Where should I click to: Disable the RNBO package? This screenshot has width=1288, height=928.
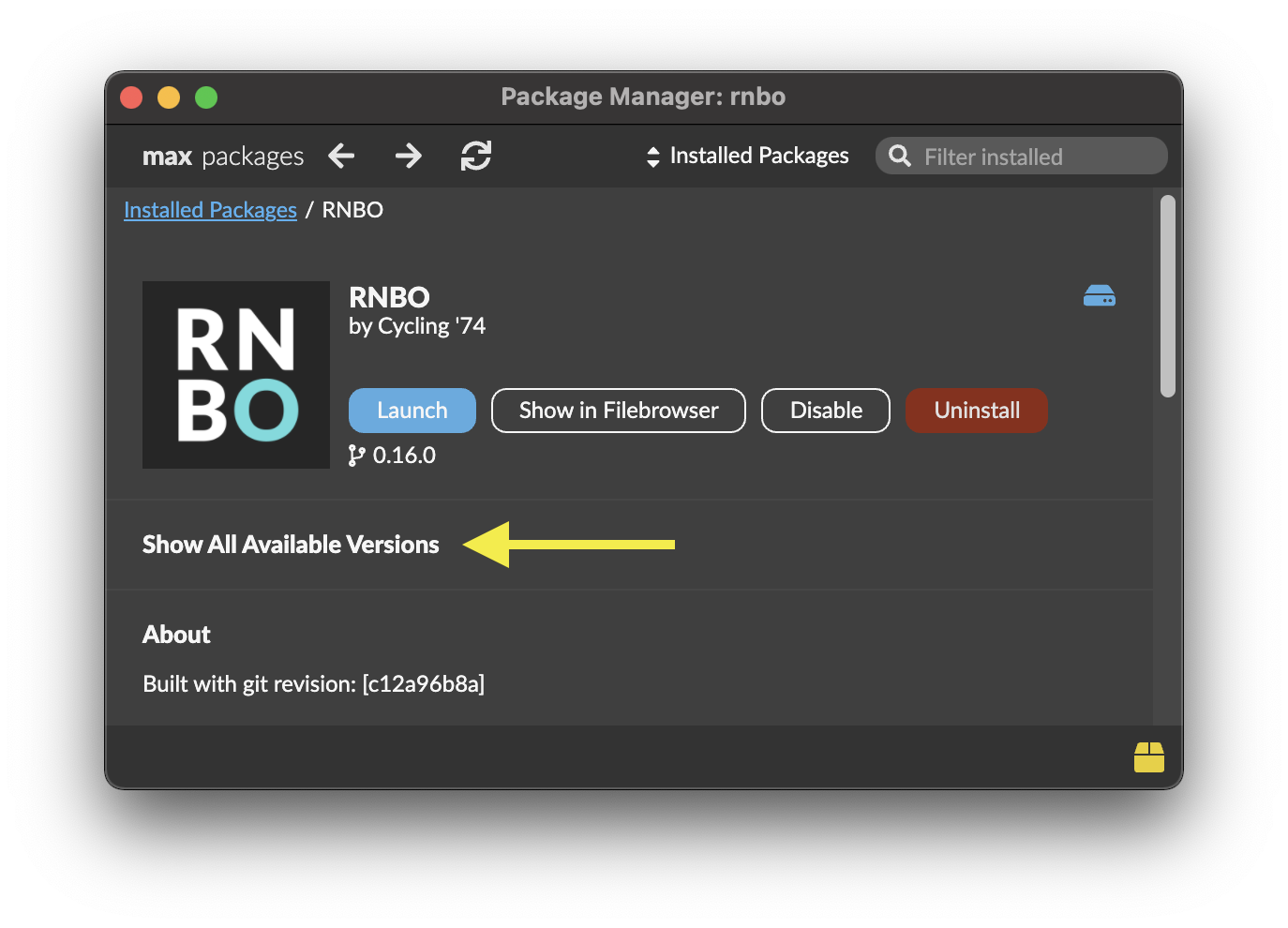pos(825,410)
